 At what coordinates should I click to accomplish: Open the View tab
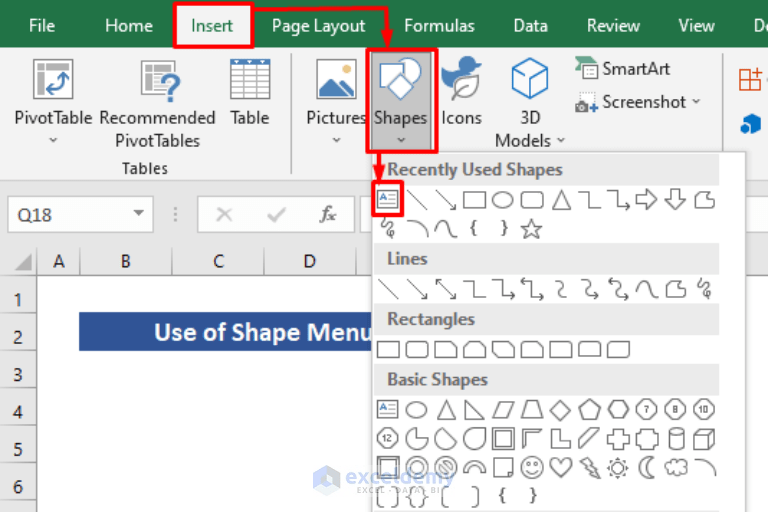point(696,25)
